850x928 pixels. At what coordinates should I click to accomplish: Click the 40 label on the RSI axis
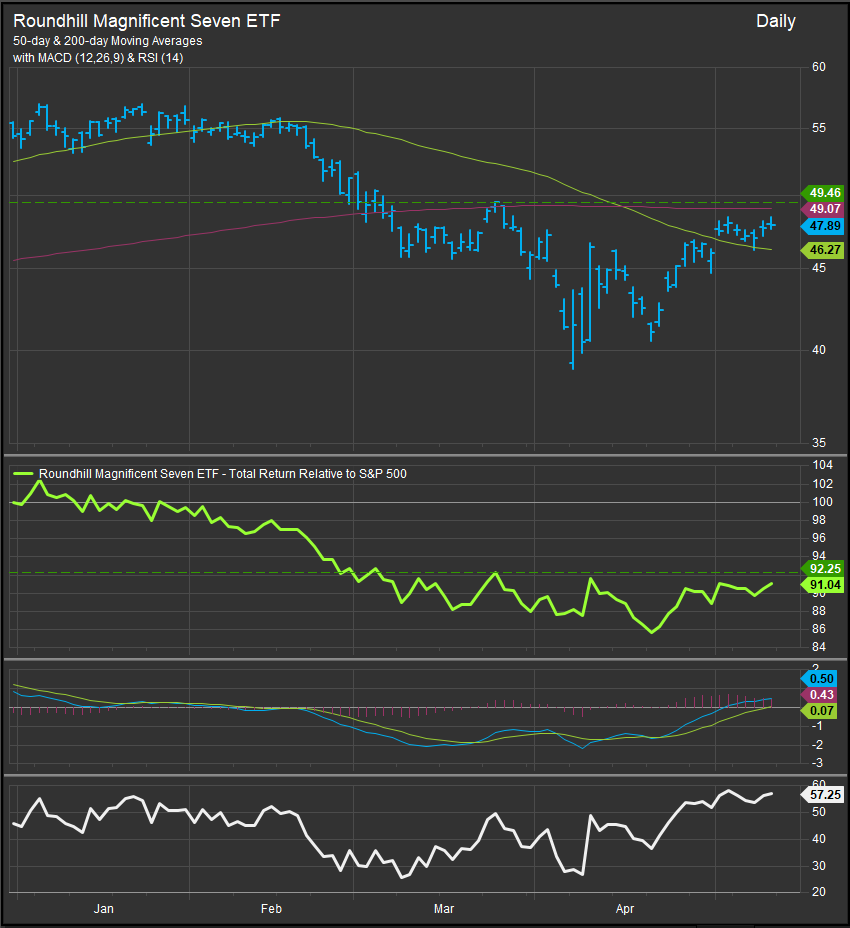[819, 839]
